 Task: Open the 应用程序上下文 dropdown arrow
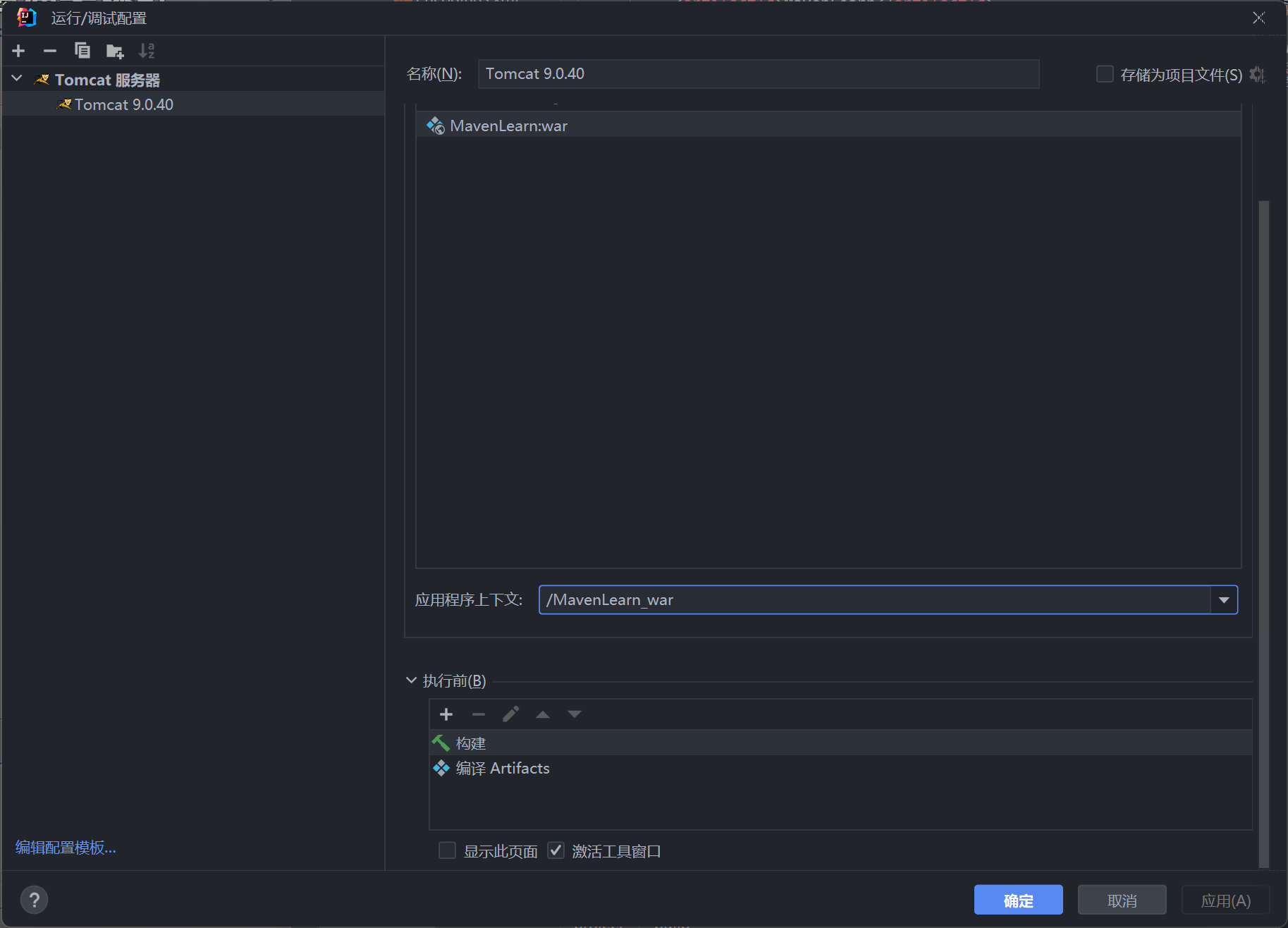click(1224, 600)
